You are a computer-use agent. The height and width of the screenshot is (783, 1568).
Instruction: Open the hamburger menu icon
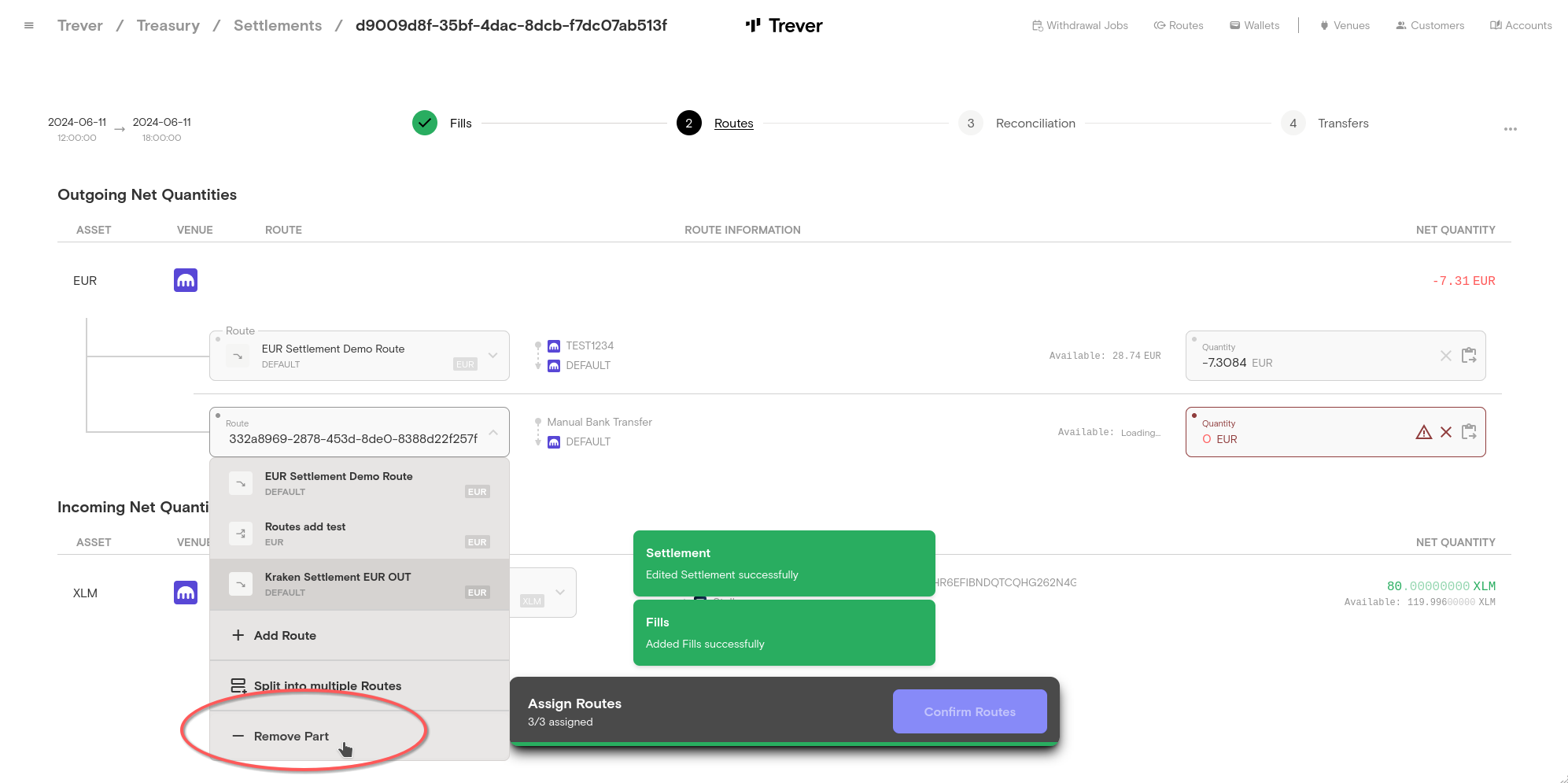point(29,25)
